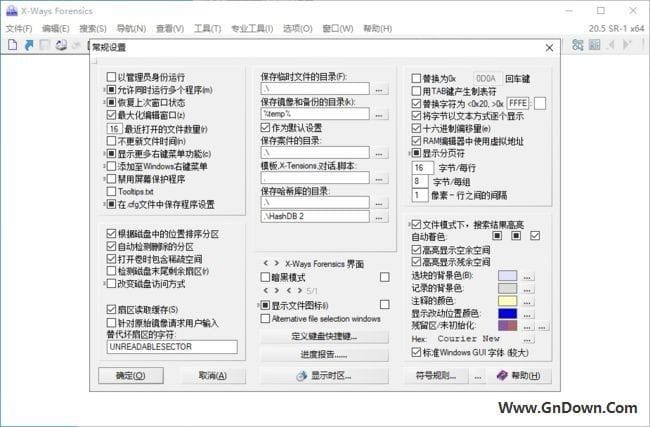Browse for templates and scripts directory
This screenshot has width=650, height=427.
pyautogui.click(x=379, y=179)
